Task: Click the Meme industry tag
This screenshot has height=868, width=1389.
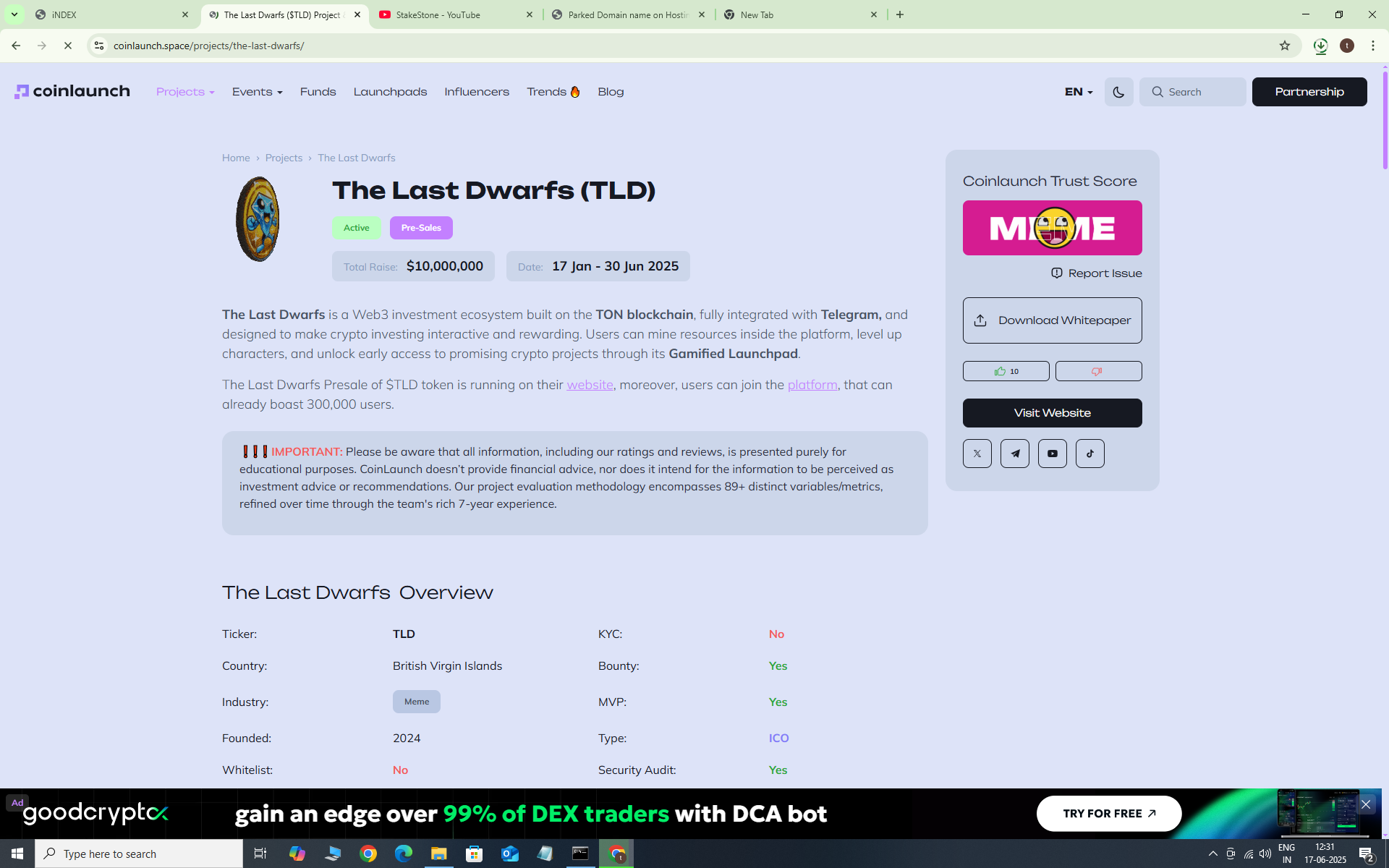Action: 416,702
